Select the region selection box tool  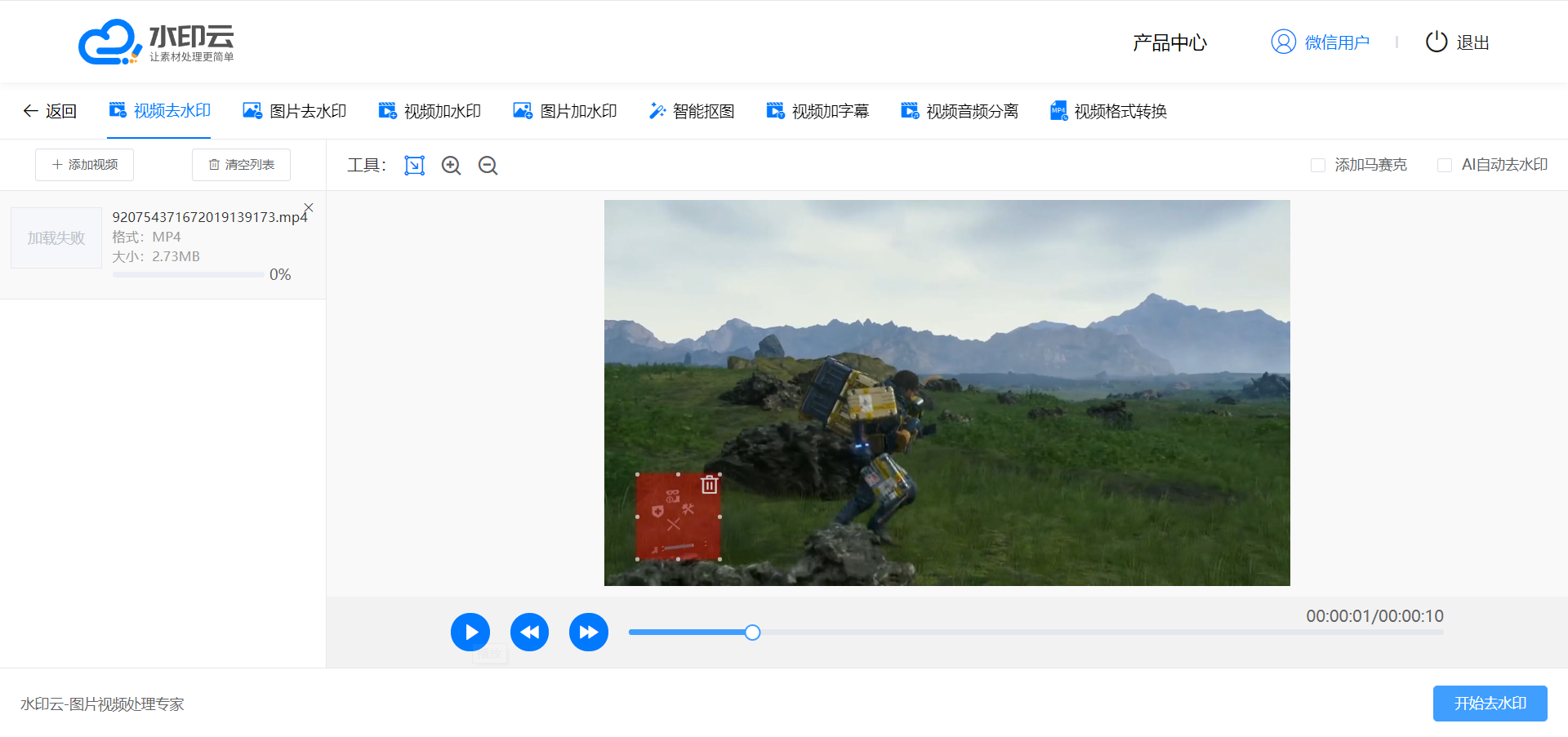tap(415, 166)
